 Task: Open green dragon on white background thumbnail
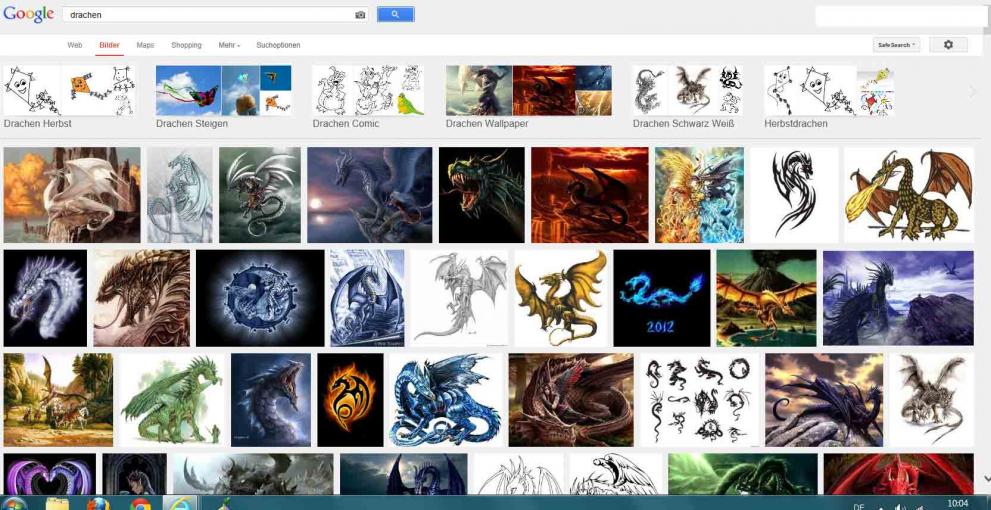pyautogui.click(x=171, y=400)
